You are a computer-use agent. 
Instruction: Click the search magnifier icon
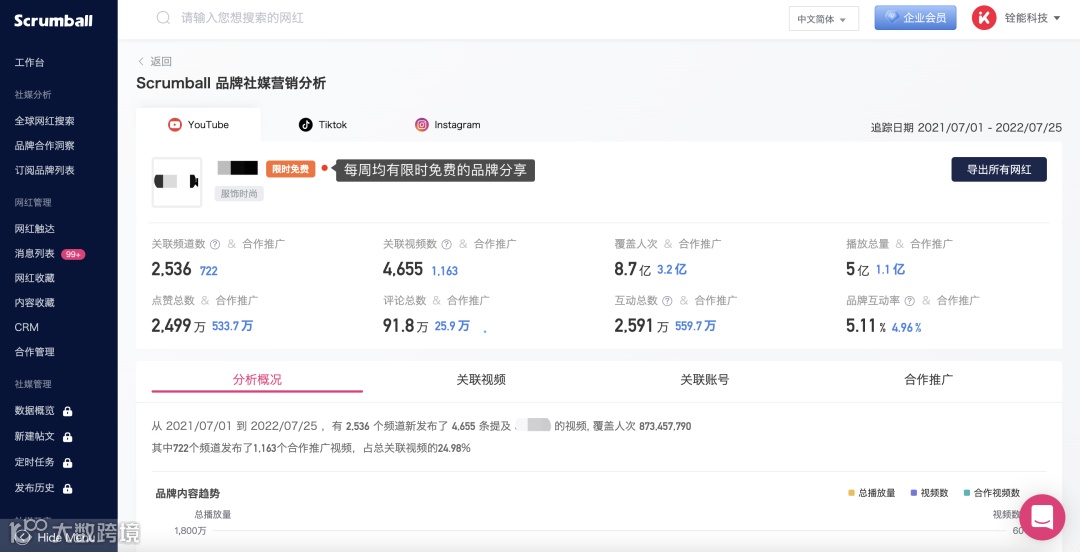pos(163,18)
